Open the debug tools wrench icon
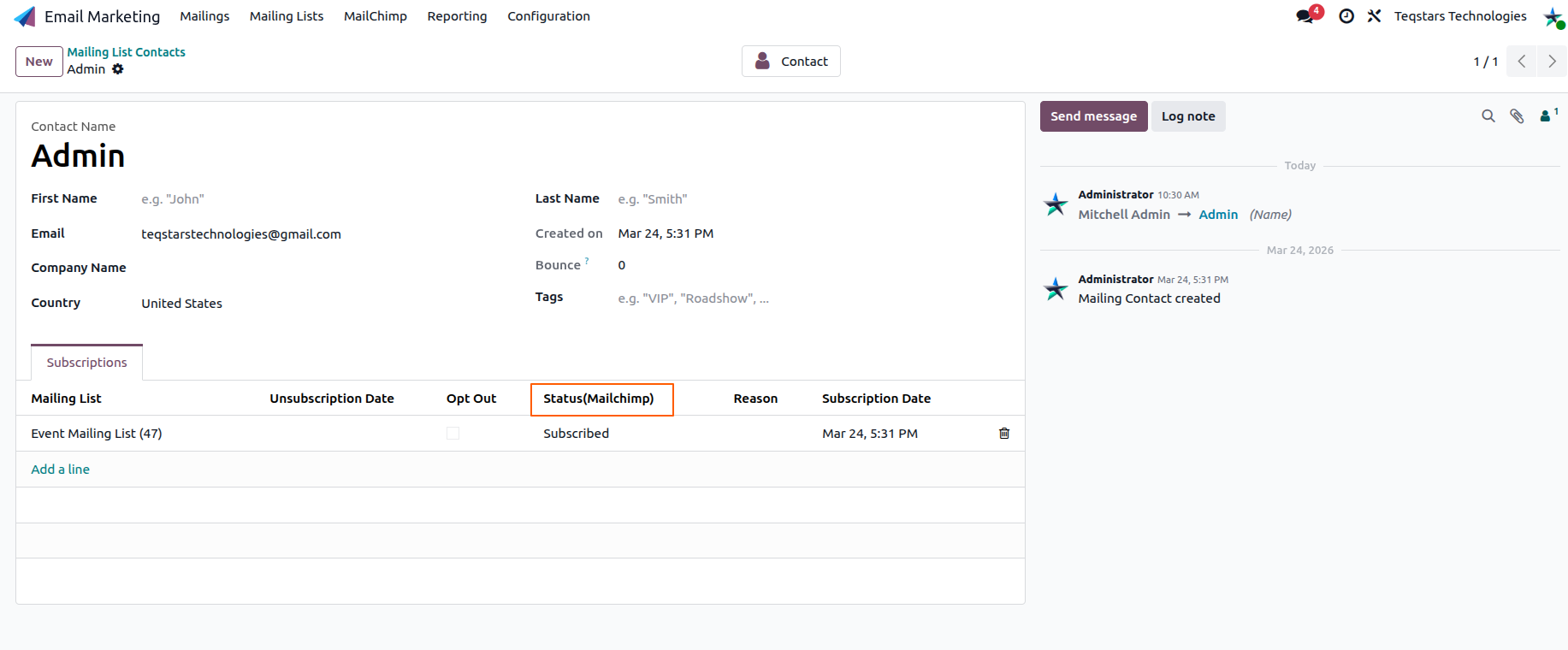 [x=1374, y=16]
